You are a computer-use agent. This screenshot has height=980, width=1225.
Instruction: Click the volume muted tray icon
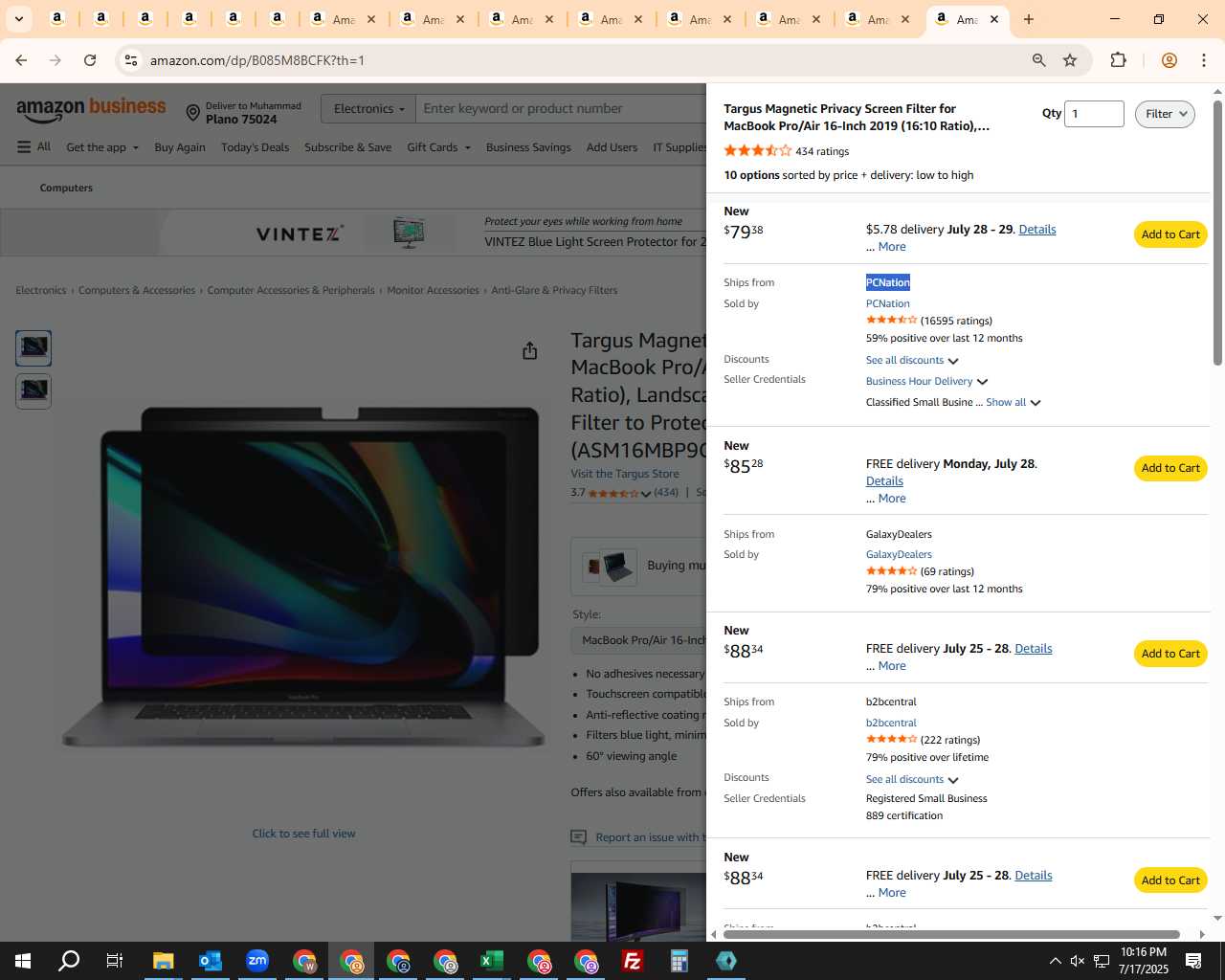pyautogui.click(x=1078, y=961)
